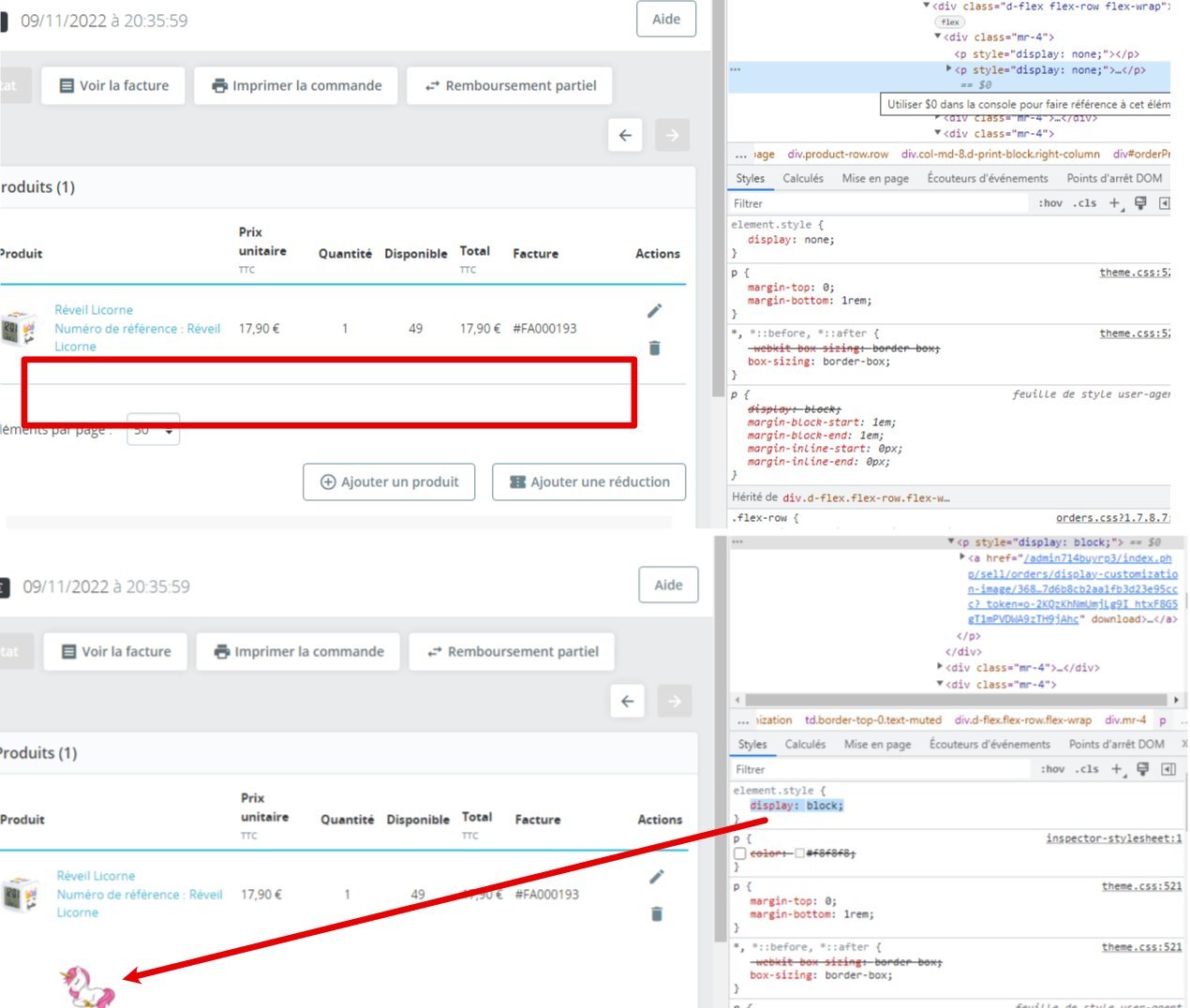
Task: Click the paint roller icon above display: none rule
Action: pos(1140,203)
